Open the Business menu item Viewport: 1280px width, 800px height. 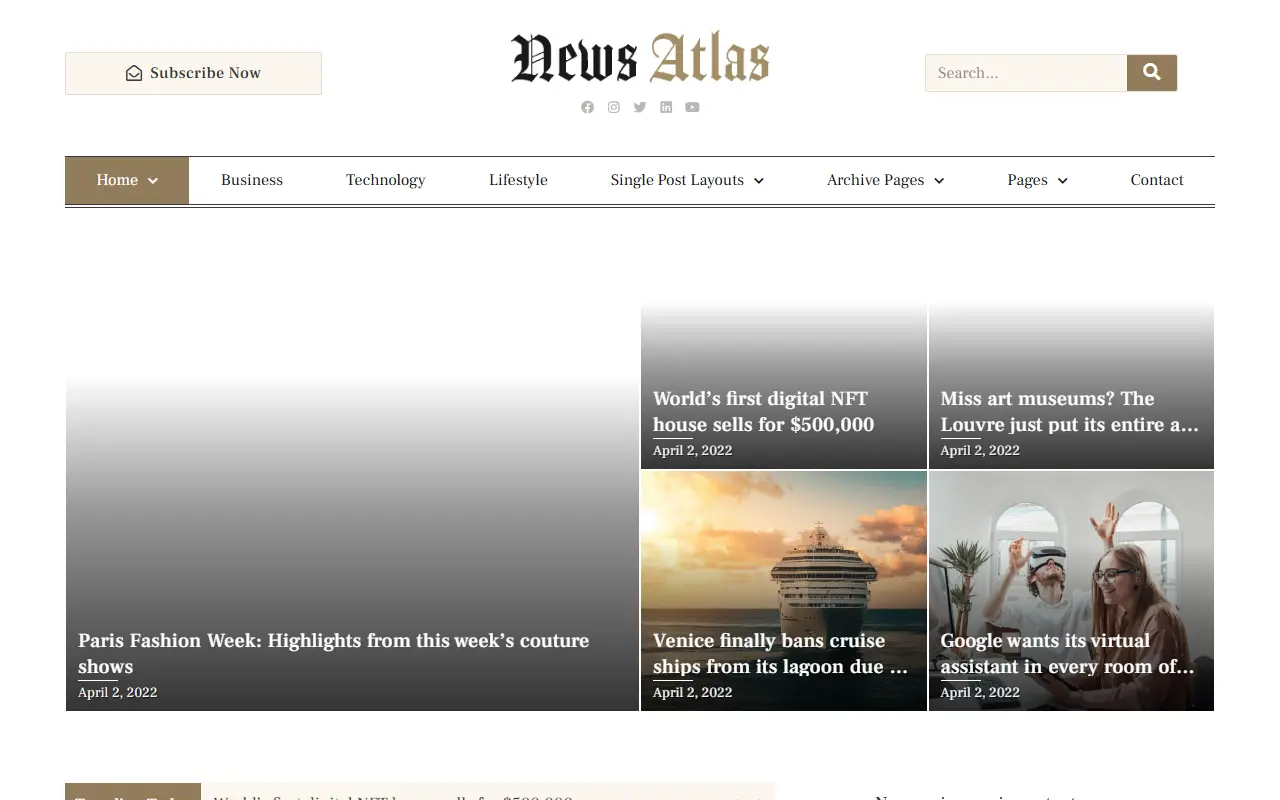click(x=252, y=180)
